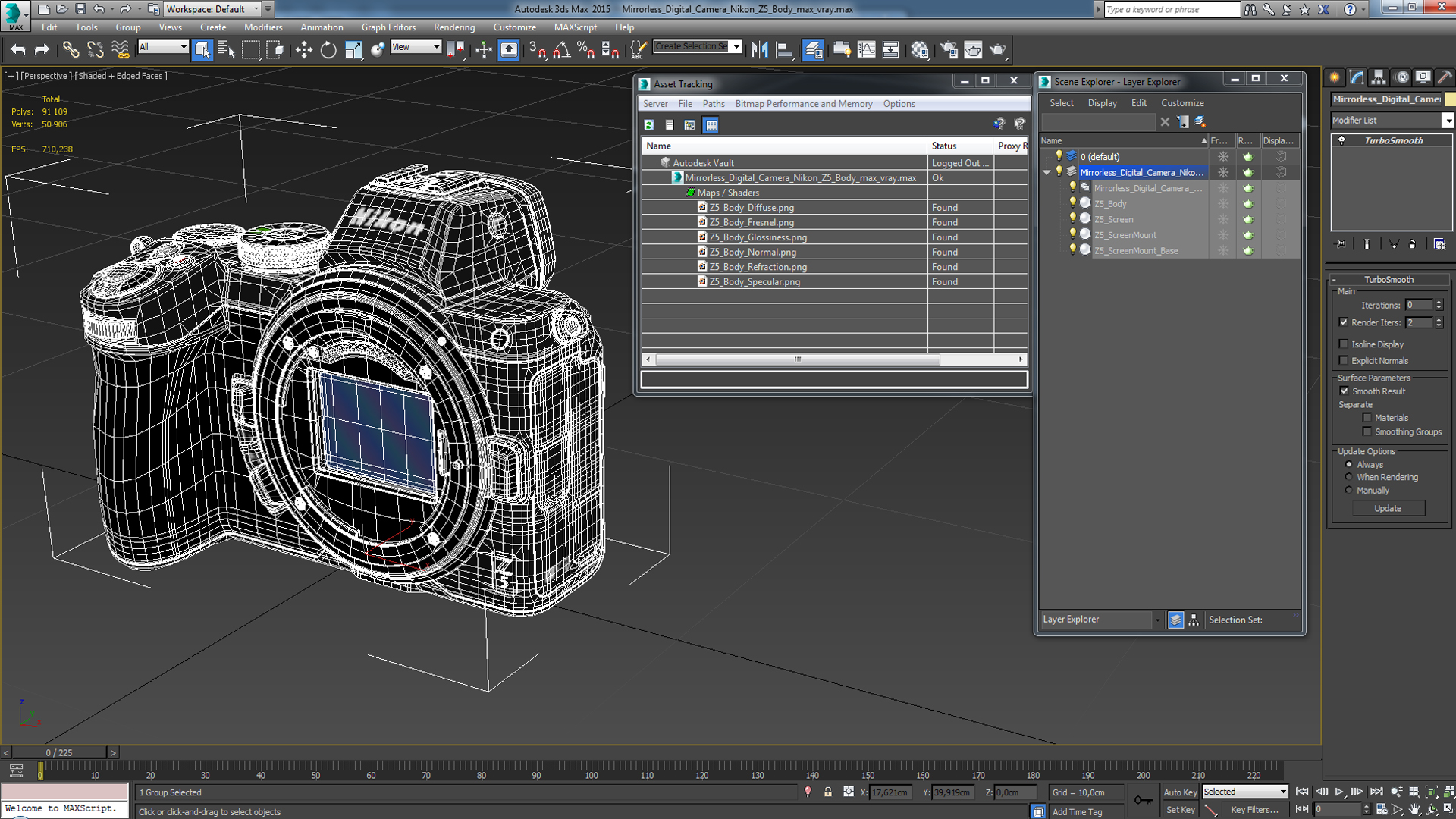
Task: Click the Toggle Set Key Mode key icon
Action: click(x=1144, y=800)
